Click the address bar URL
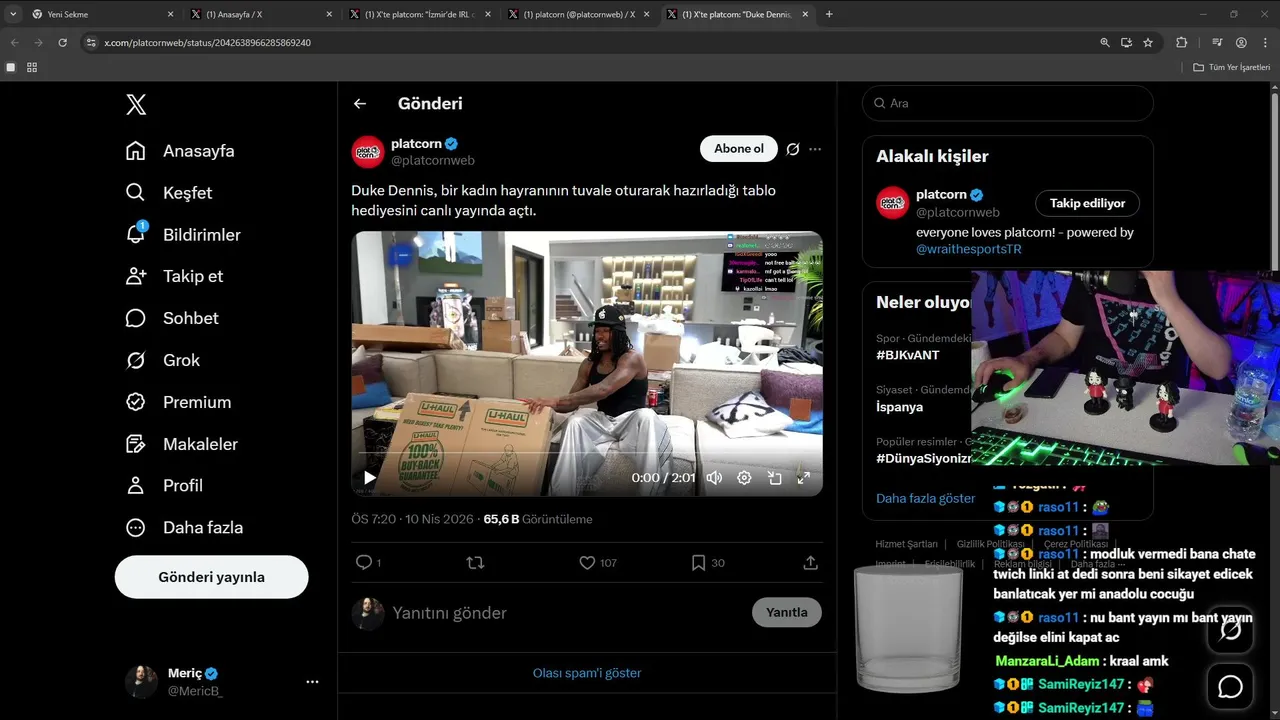 point(207,43)
